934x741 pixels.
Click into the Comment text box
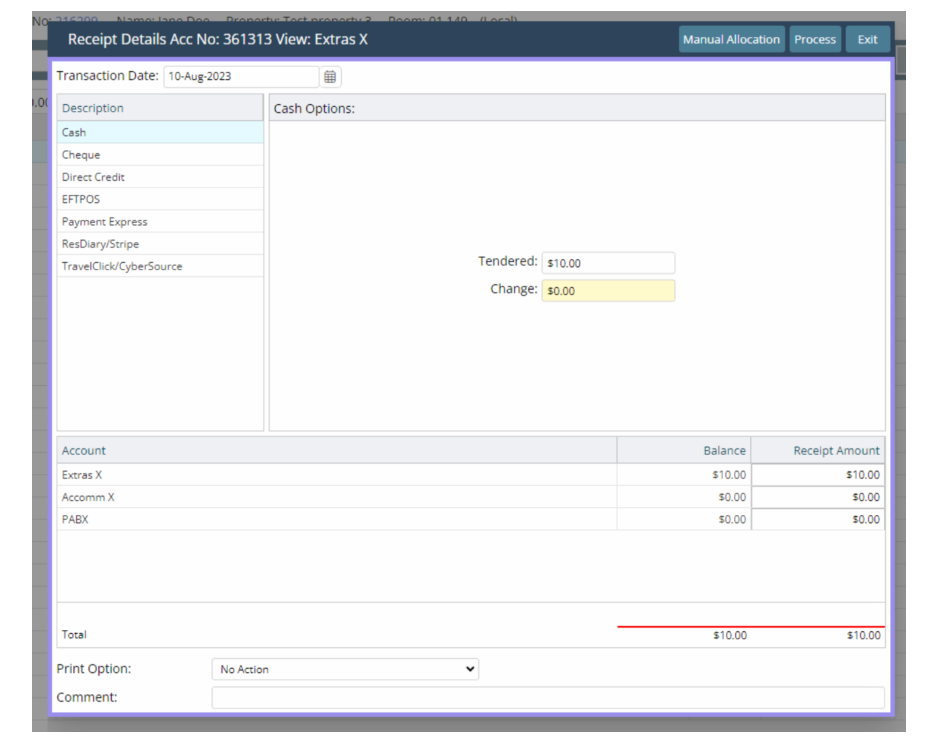click(547, 697)
